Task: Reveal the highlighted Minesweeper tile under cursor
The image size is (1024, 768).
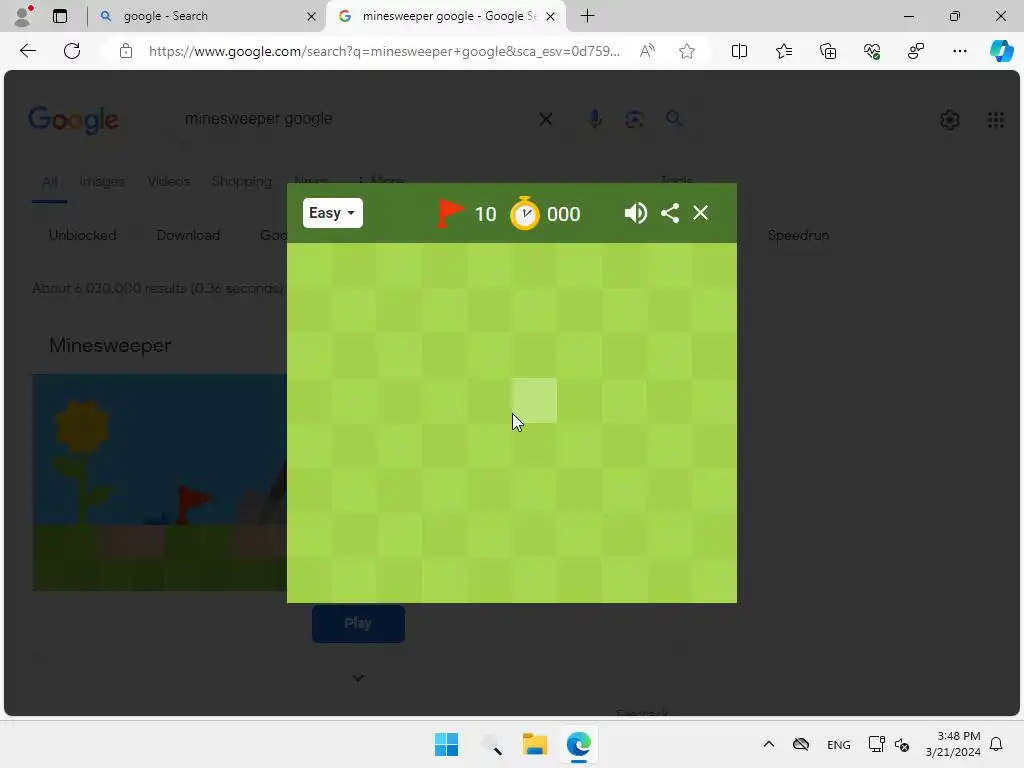Action: point(534,400)
